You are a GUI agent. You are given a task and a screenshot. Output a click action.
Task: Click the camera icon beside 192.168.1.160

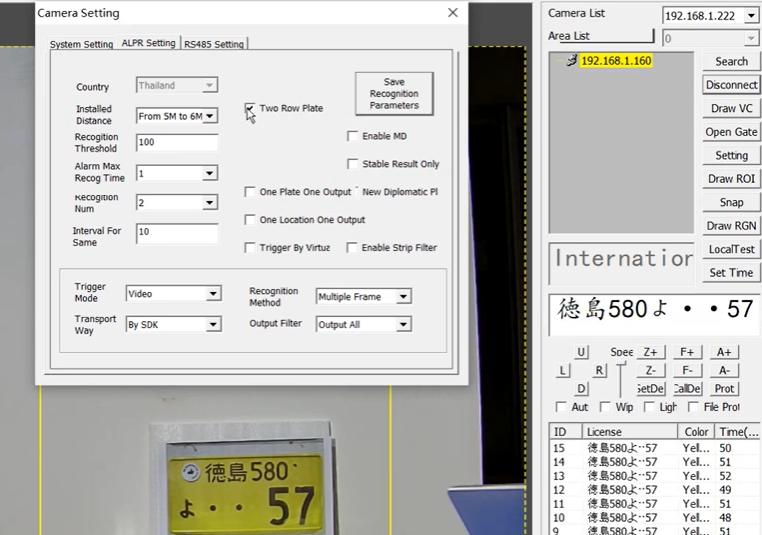coord(570,61)
